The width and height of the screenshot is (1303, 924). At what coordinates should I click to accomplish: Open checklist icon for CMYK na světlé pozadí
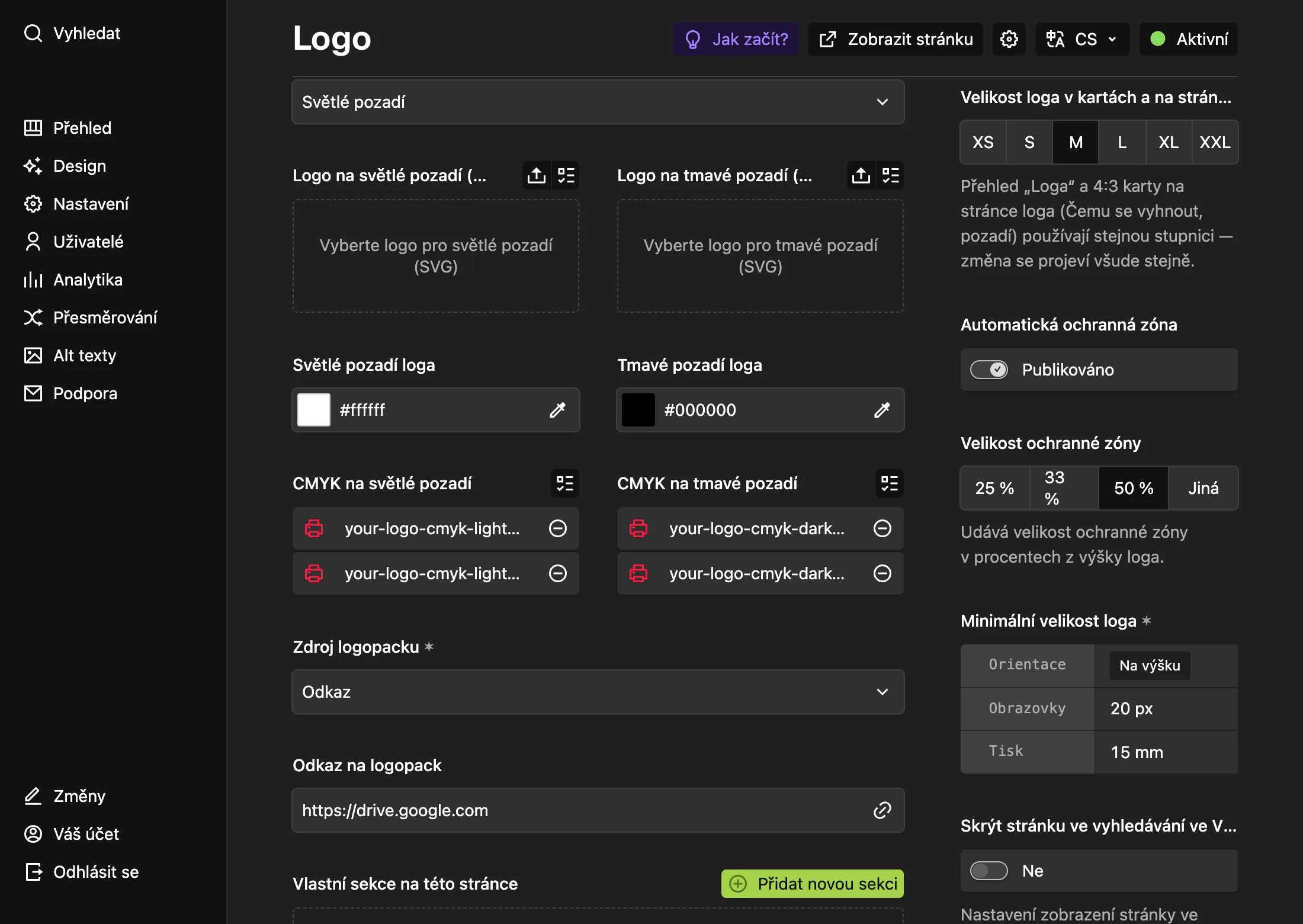coord(565,483)
